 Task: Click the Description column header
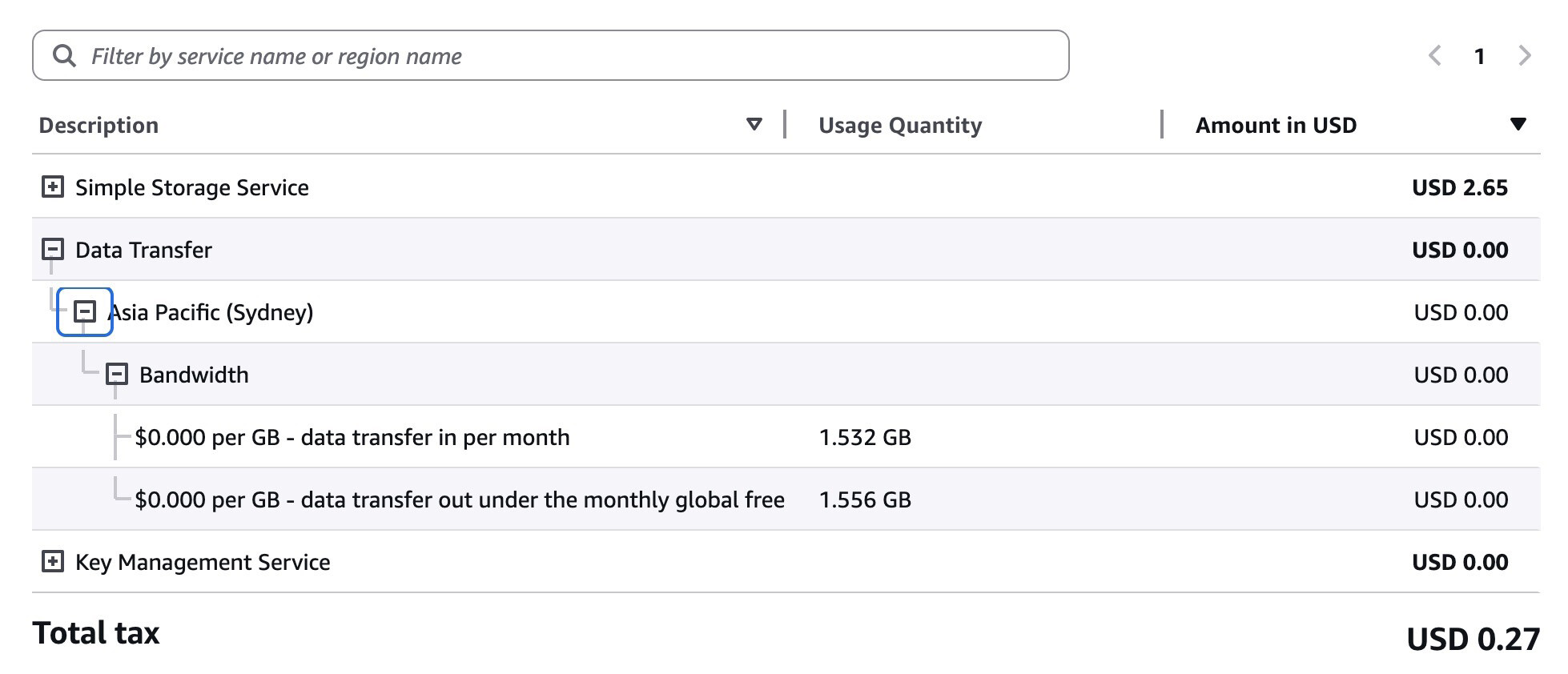tap(99, 125)
